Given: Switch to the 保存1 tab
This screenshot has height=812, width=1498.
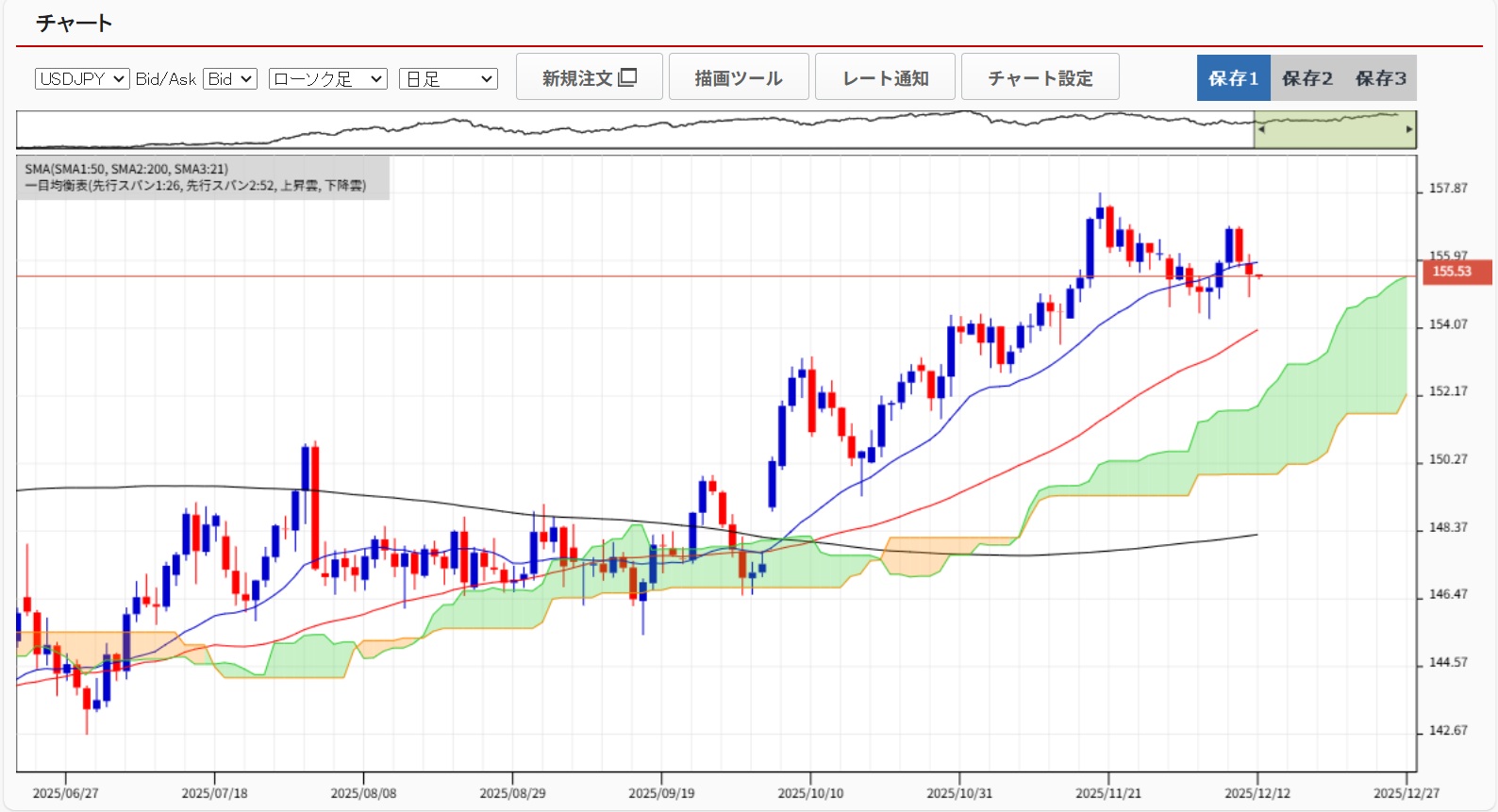Looking at the screenshot, I should click(x=1233, y=78).
